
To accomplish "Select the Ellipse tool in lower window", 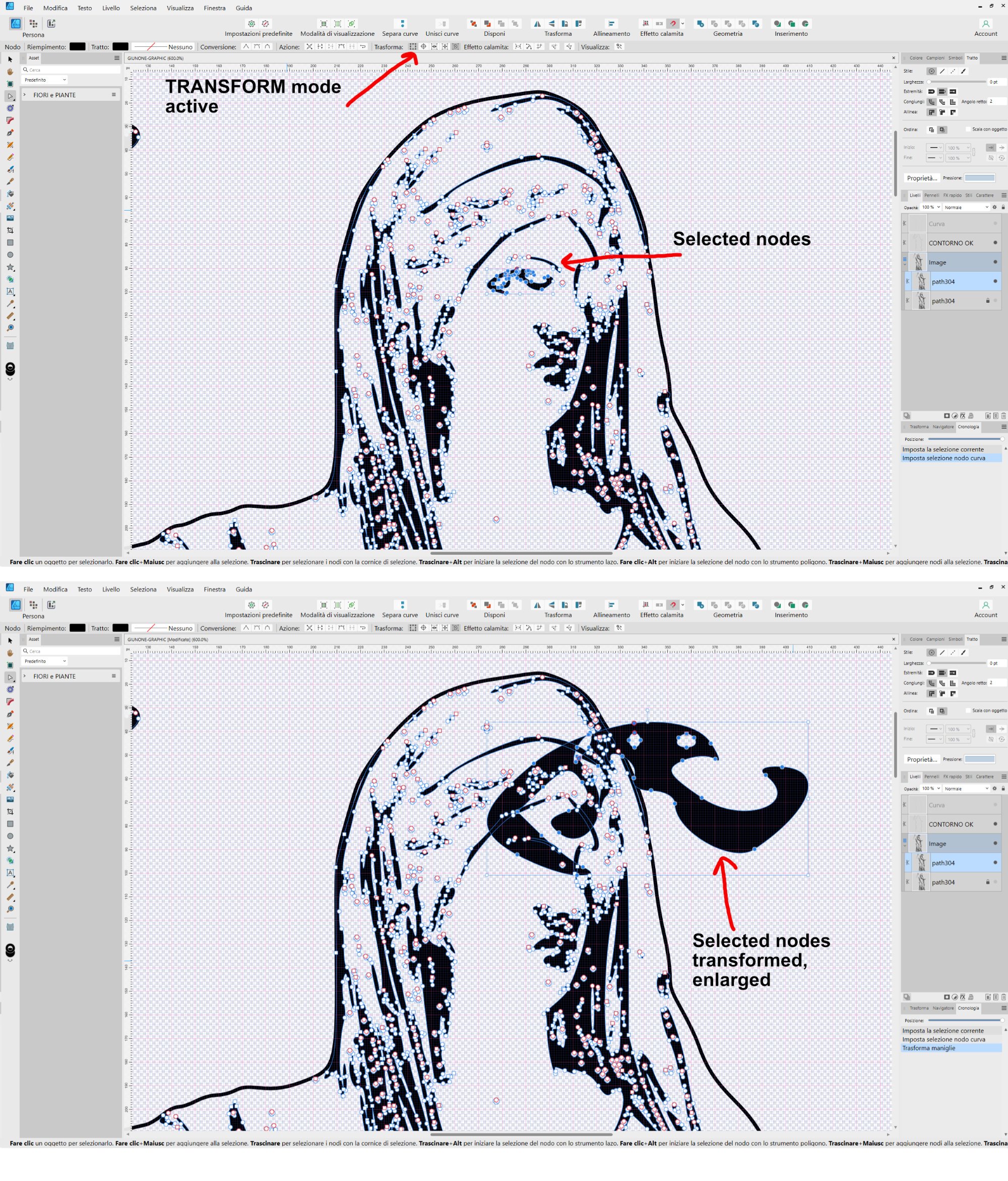I will (10, 836).
